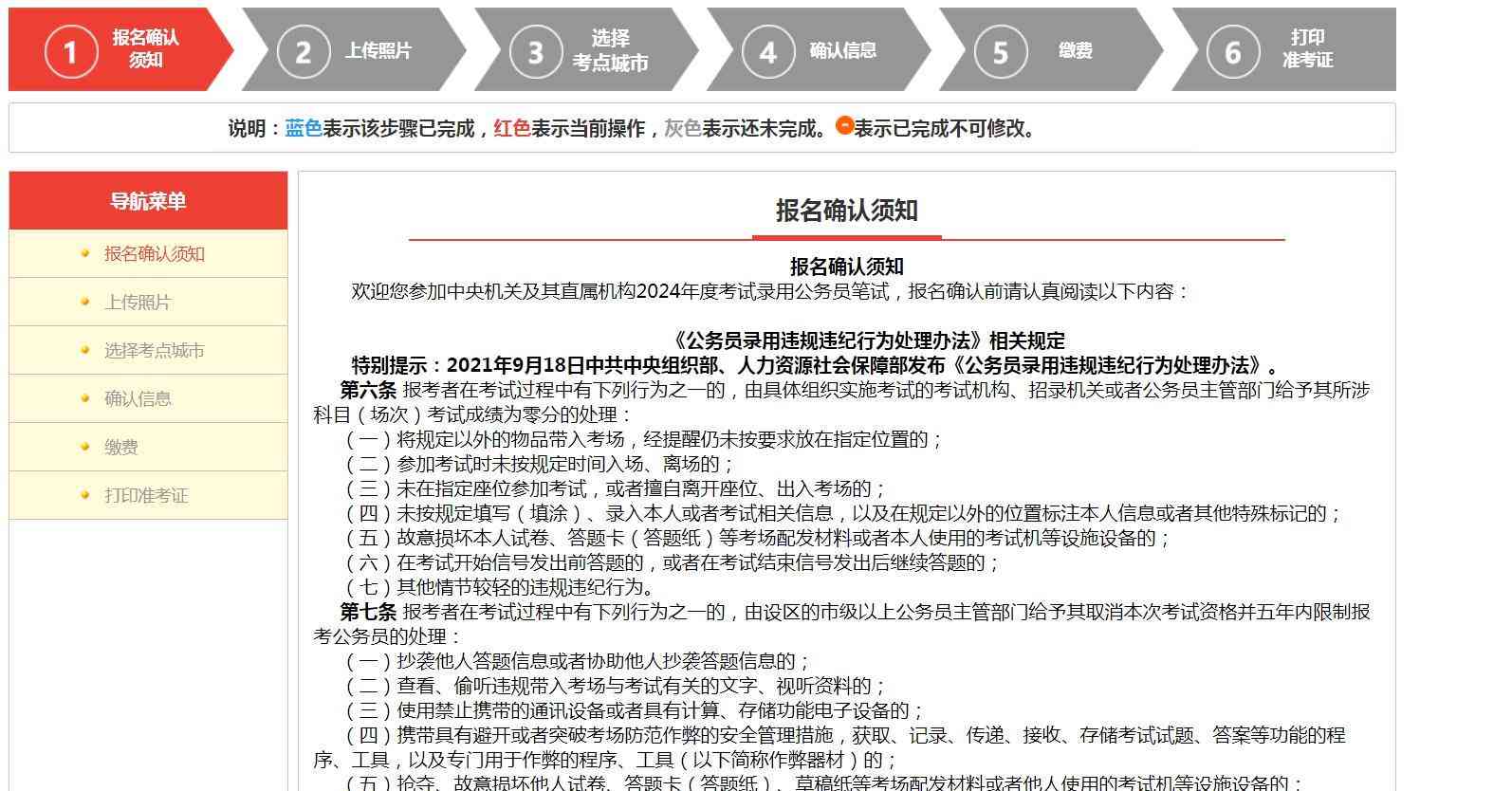Click step 5 circle icon 缴费
This screenshot has width=1512, height=791.
(1001, 50)
